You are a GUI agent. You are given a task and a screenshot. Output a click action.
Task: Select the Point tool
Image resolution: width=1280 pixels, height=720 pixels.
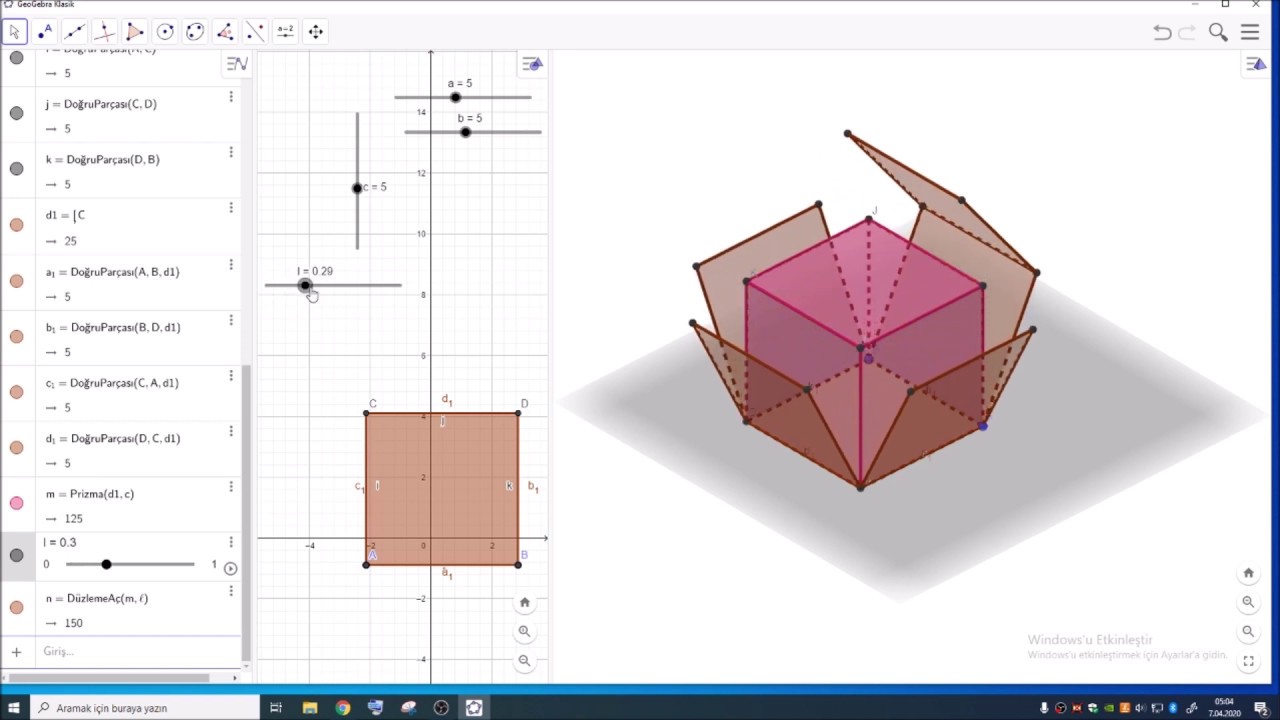44,32
